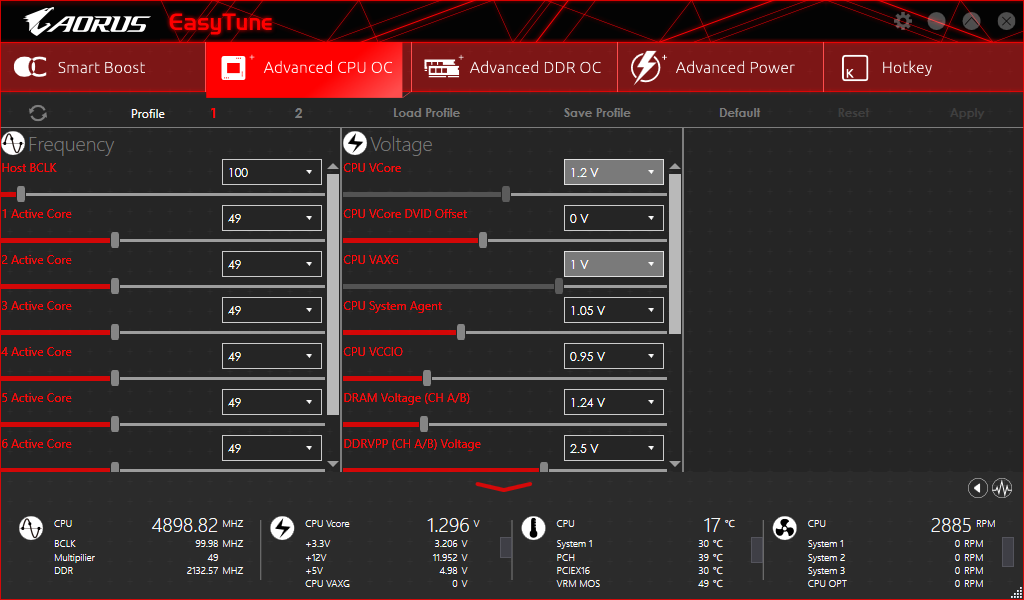The height and width of the screenshot is (600, 1024).
Task: Select profile 1
Action: (214, 113)
